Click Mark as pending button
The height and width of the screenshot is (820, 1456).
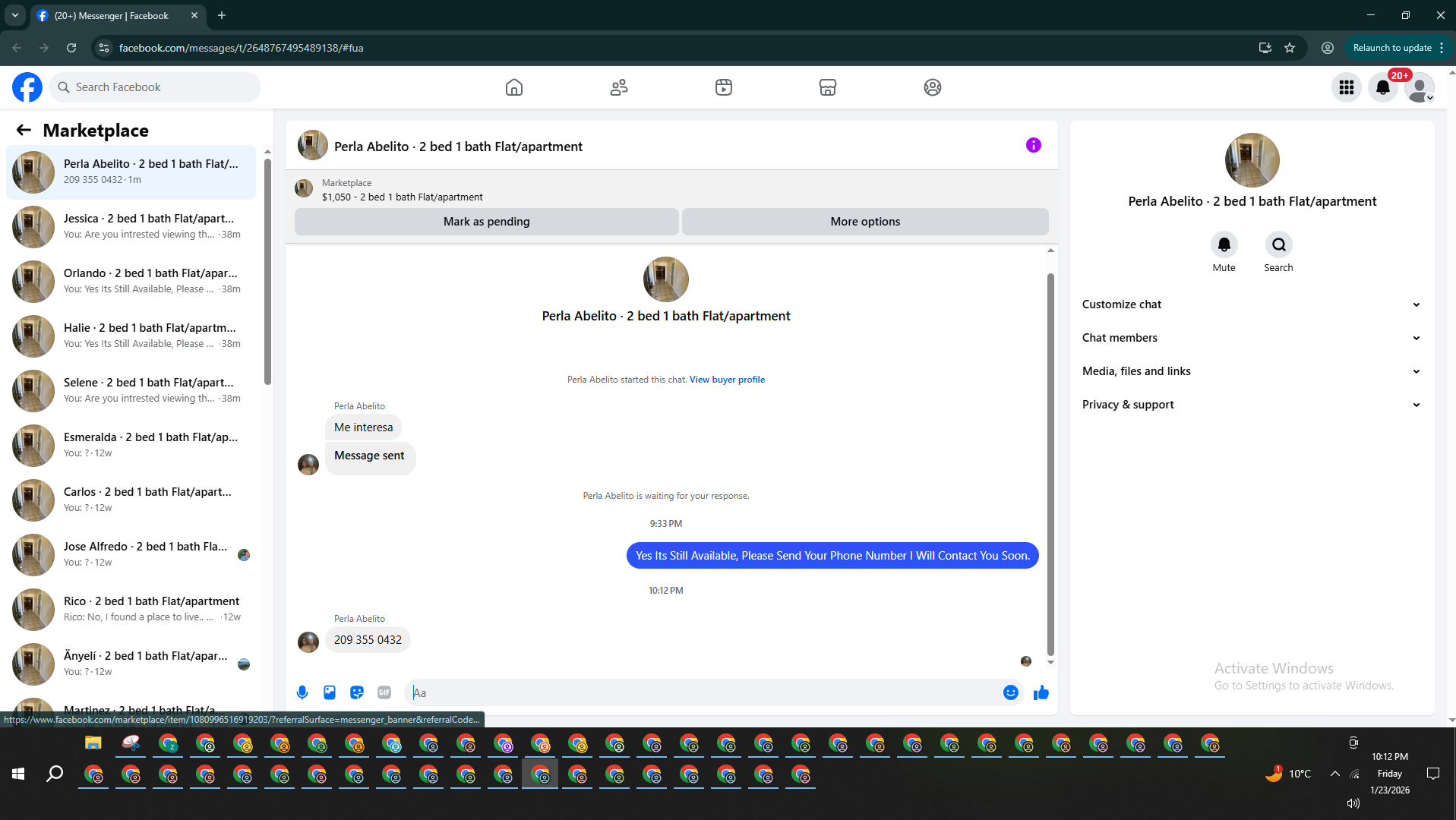tap(486, 222)
